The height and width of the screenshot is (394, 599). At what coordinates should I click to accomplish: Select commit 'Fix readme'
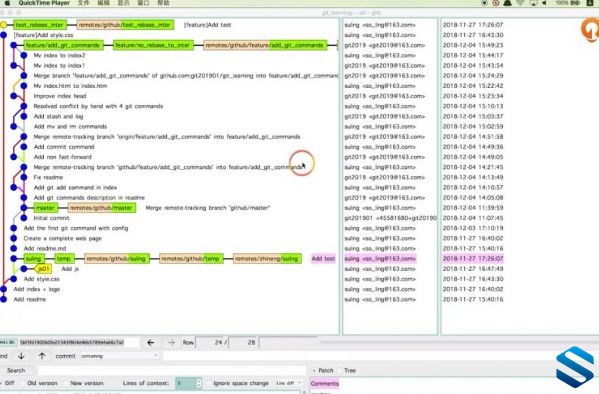[x=48, y=177]
